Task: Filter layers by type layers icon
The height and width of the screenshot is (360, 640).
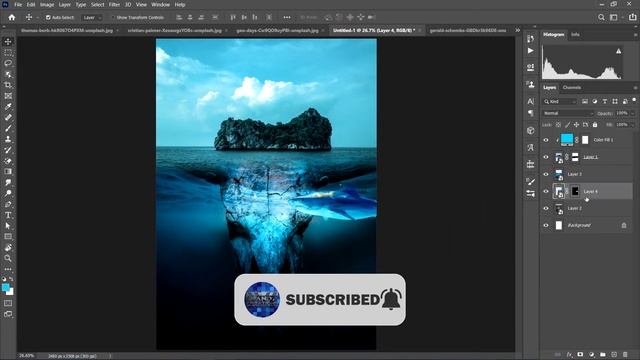Action: tap(605, 101)
